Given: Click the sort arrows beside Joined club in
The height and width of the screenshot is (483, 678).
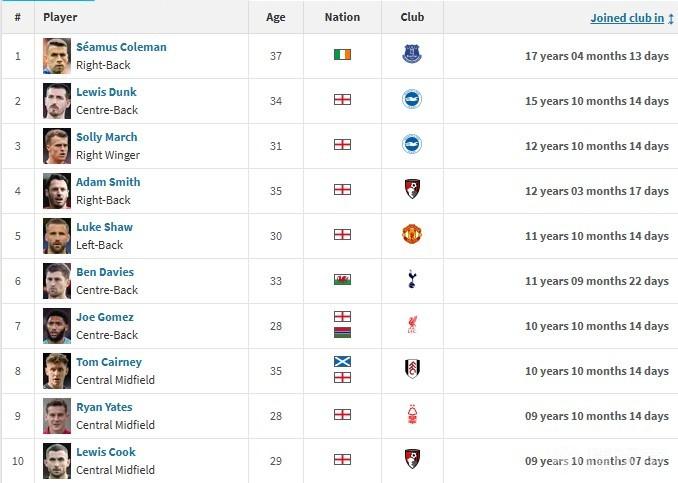Looking at the screenshot, I should pos(671,18).
